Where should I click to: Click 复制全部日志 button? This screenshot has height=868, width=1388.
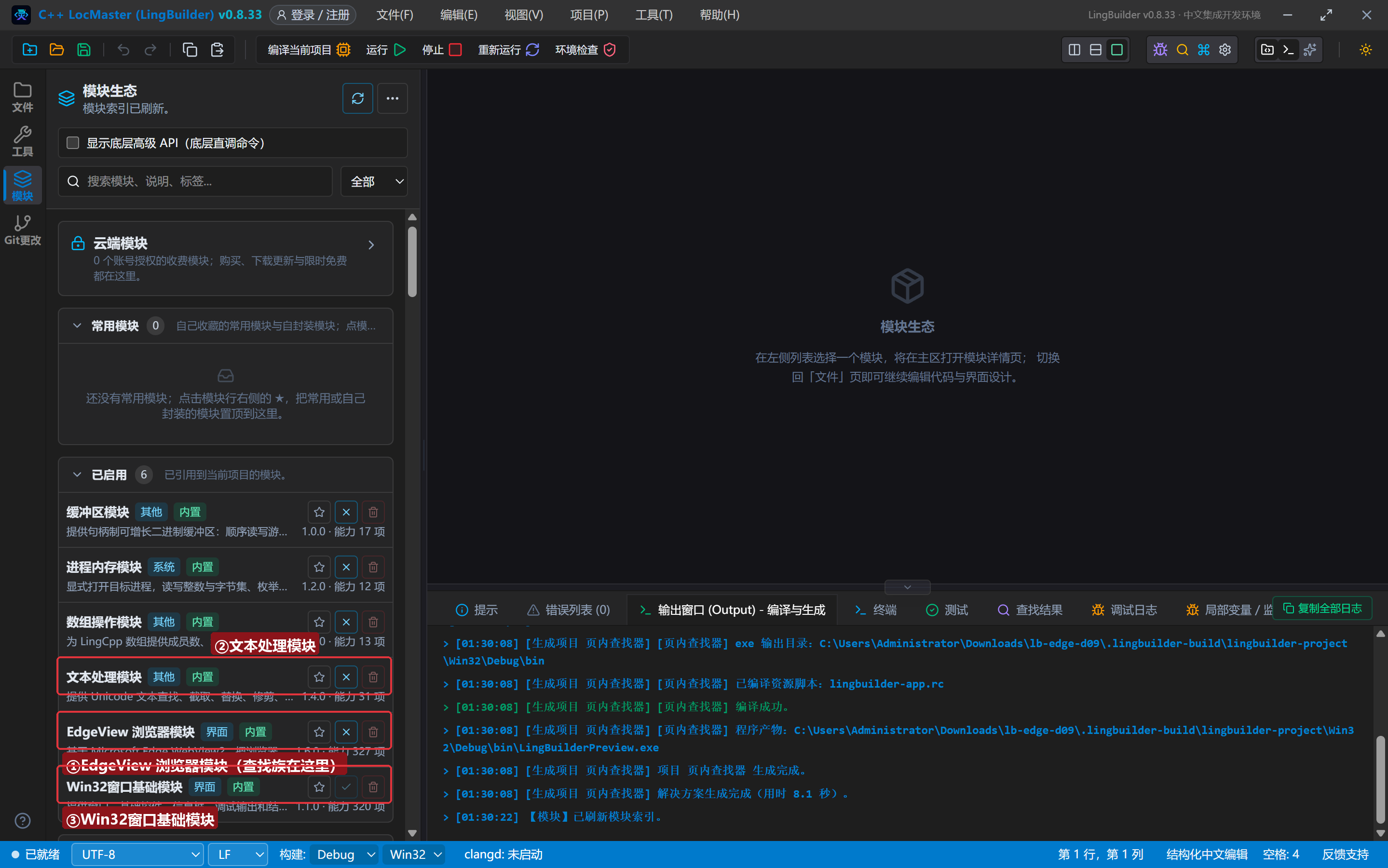click(1322, 608)
